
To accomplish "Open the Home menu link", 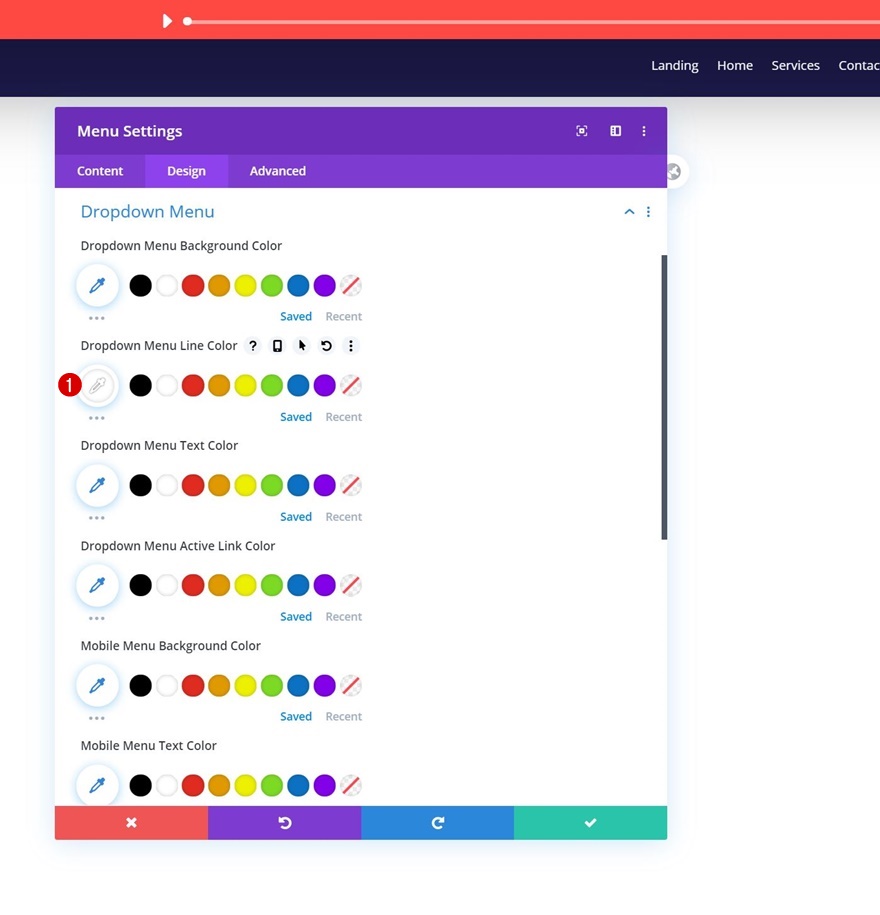I will click(x=735, y=65).
